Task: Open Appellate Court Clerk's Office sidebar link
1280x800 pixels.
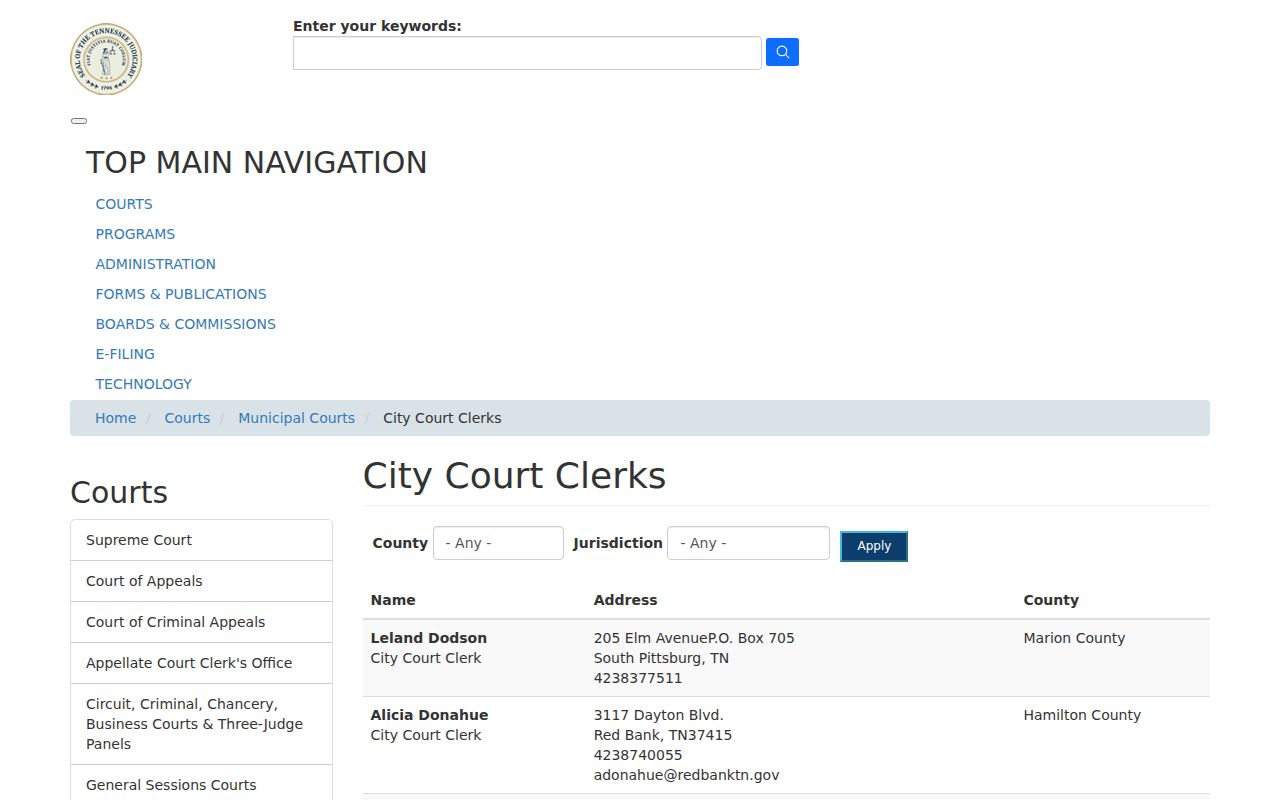Action: [x=201, y=663]
